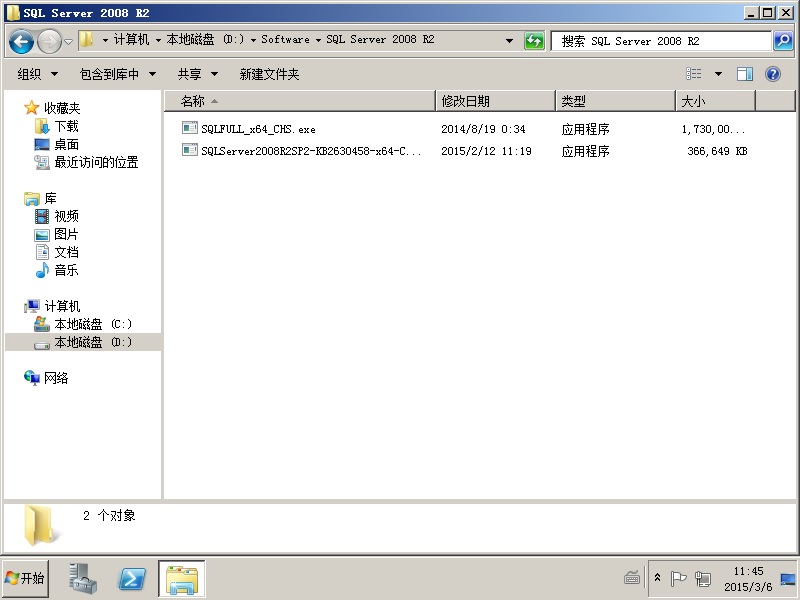Toggle the preview pane icon
This screenshot has height=600, width=800.
pyautogui.click(x=745, y=74)
